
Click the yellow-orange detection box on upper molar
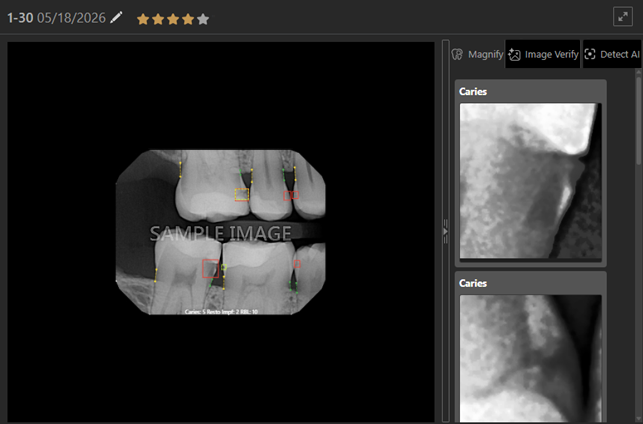[242, 194]
